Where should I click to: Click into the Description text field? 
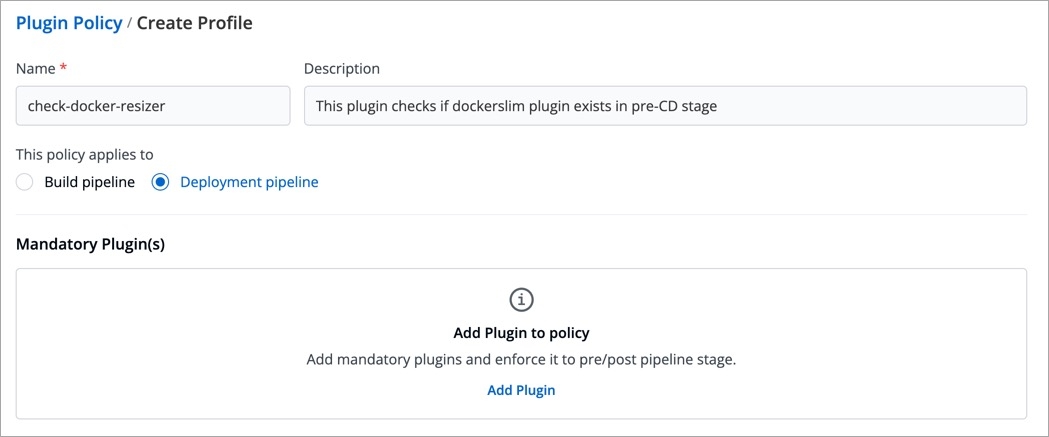tap(665, 105)
